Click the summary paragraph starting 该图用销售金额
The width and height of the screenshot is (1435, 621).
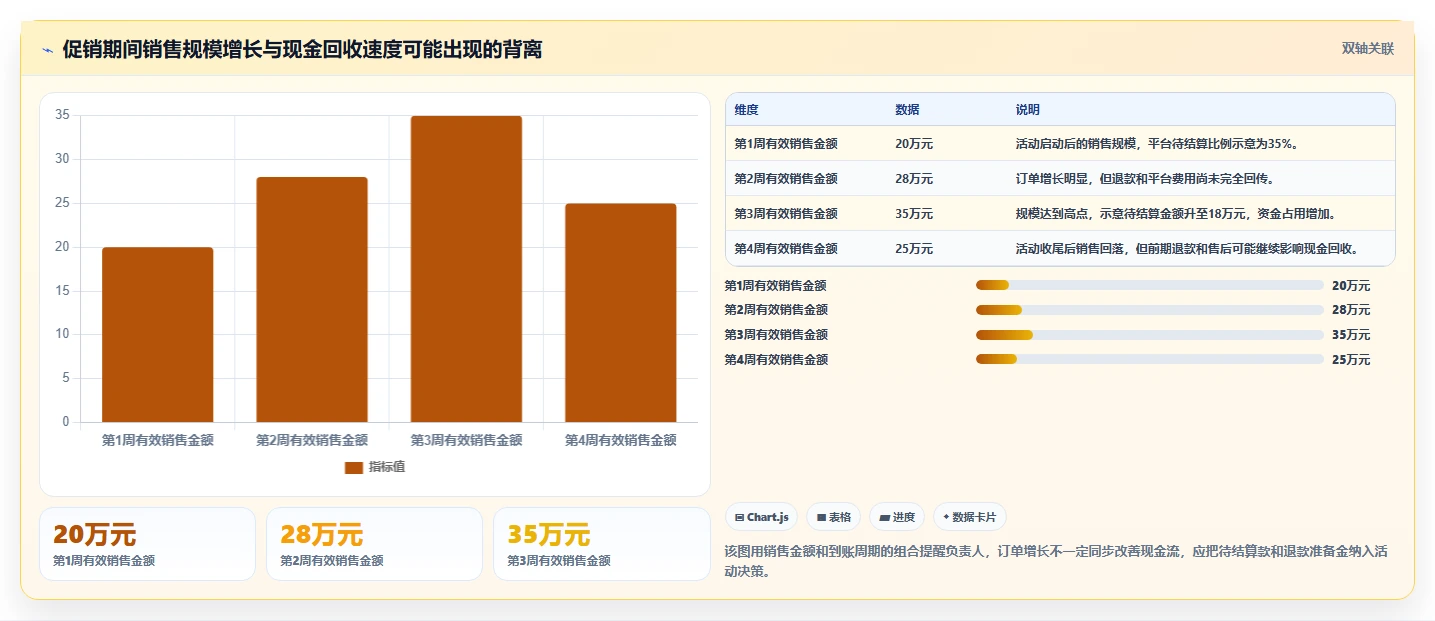click(x=1055, y=562)
